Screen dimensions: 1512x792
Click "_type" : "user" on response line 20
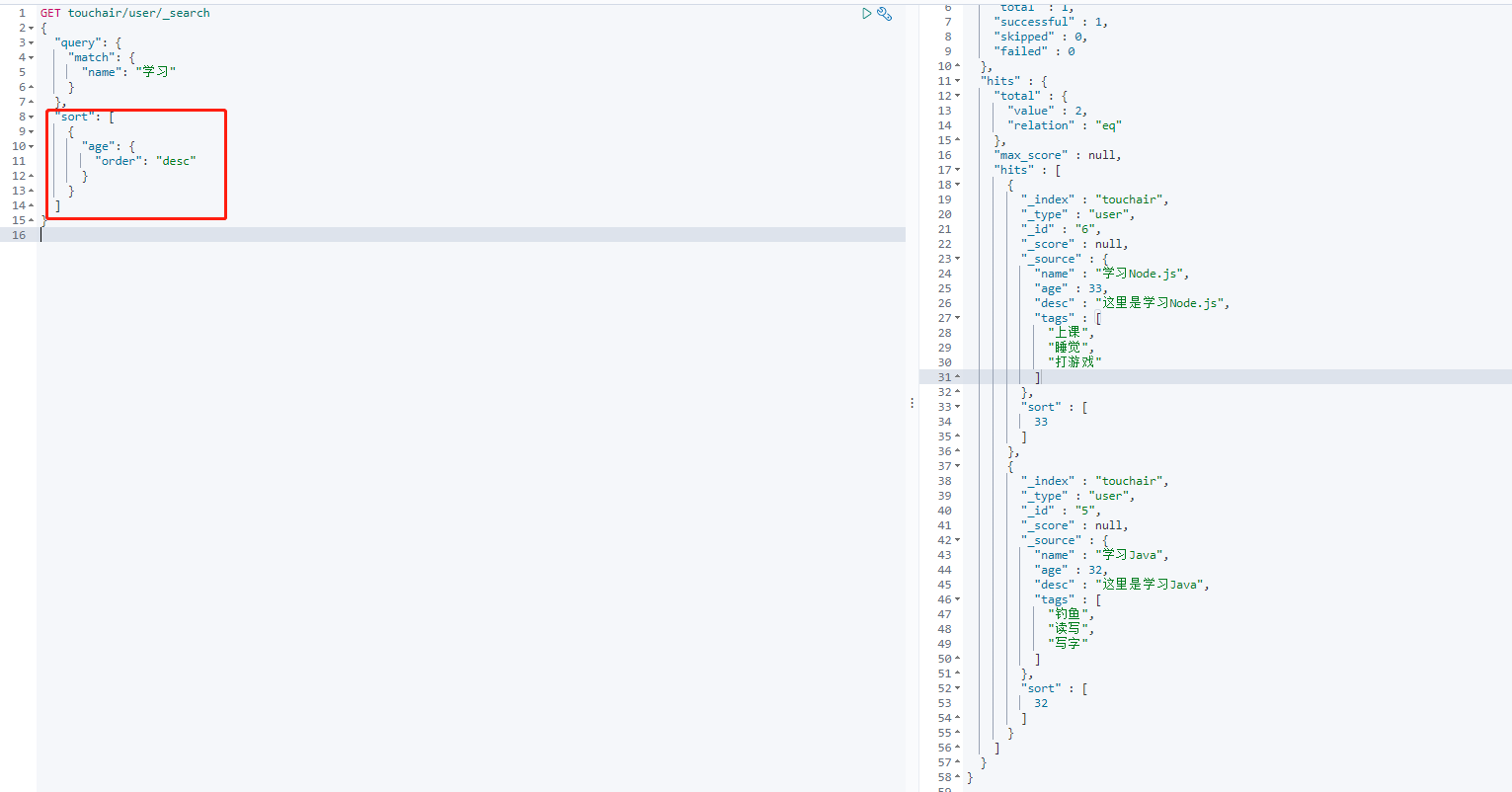[x=1078, y=214]
